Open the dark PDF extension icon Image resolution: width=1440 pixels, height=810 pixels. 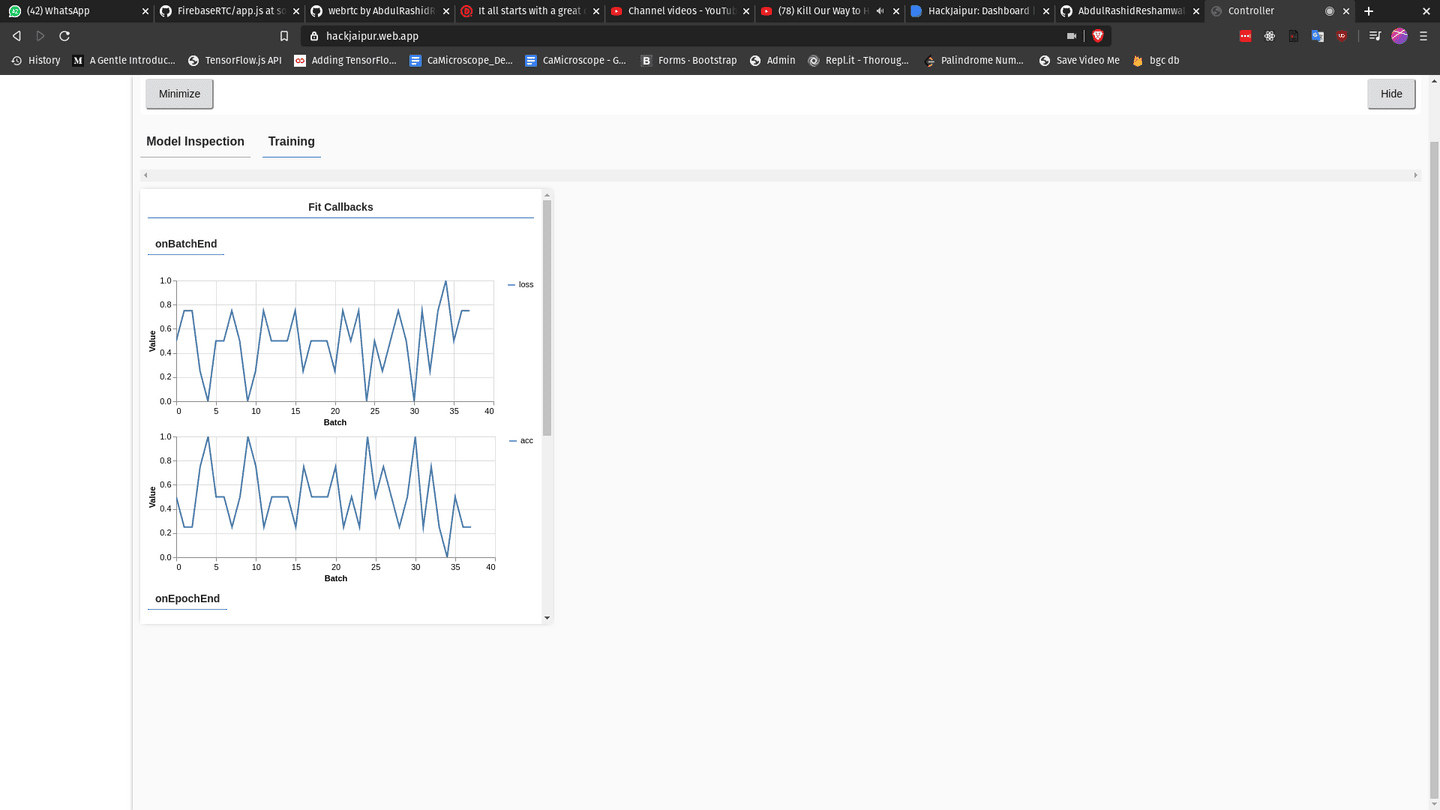pyautogui.click(x=1293, y=36)
